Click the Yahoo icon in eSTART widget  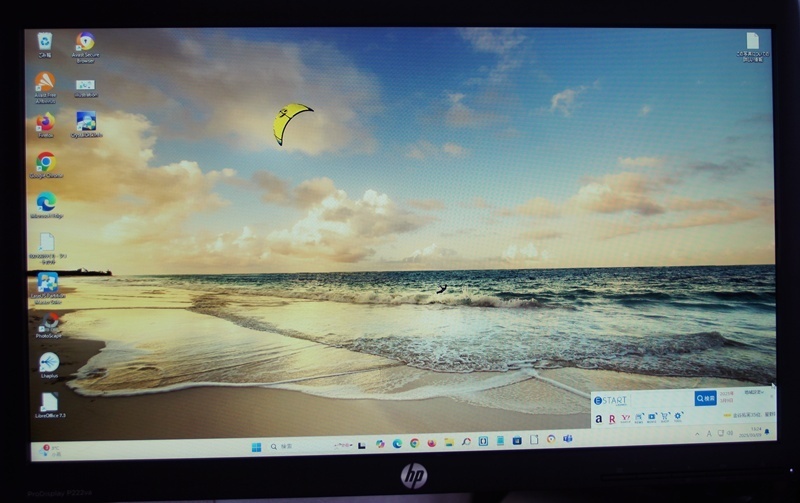point(625,418)
